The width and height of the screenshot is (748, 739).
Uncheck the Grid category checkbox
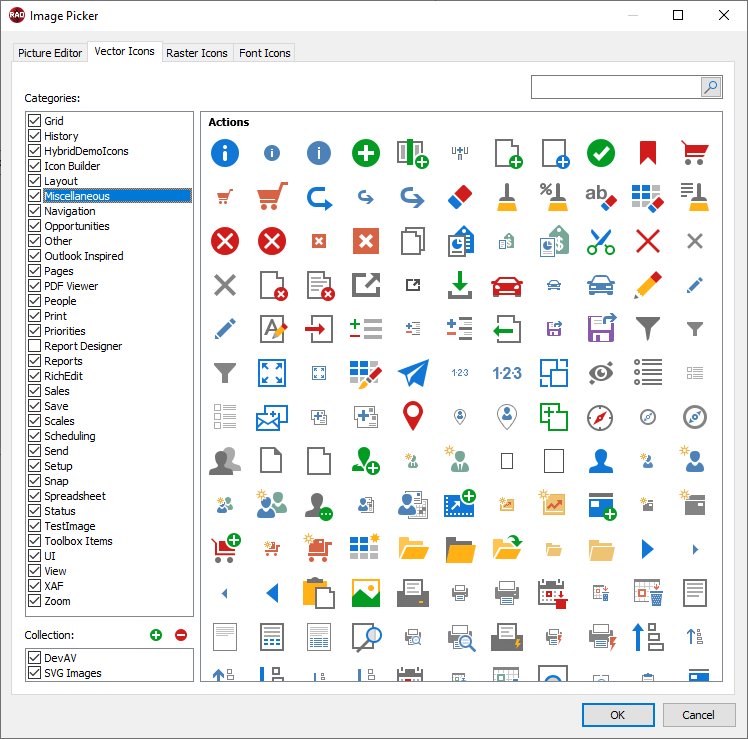click(35, 121)
